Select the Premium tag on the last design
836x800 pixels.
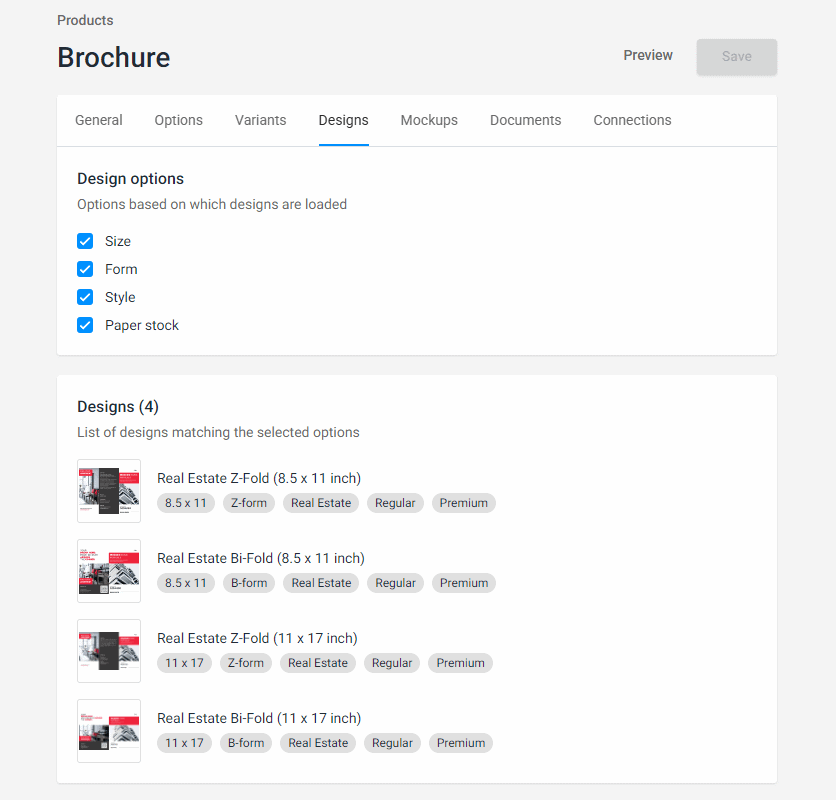(460, 743)
